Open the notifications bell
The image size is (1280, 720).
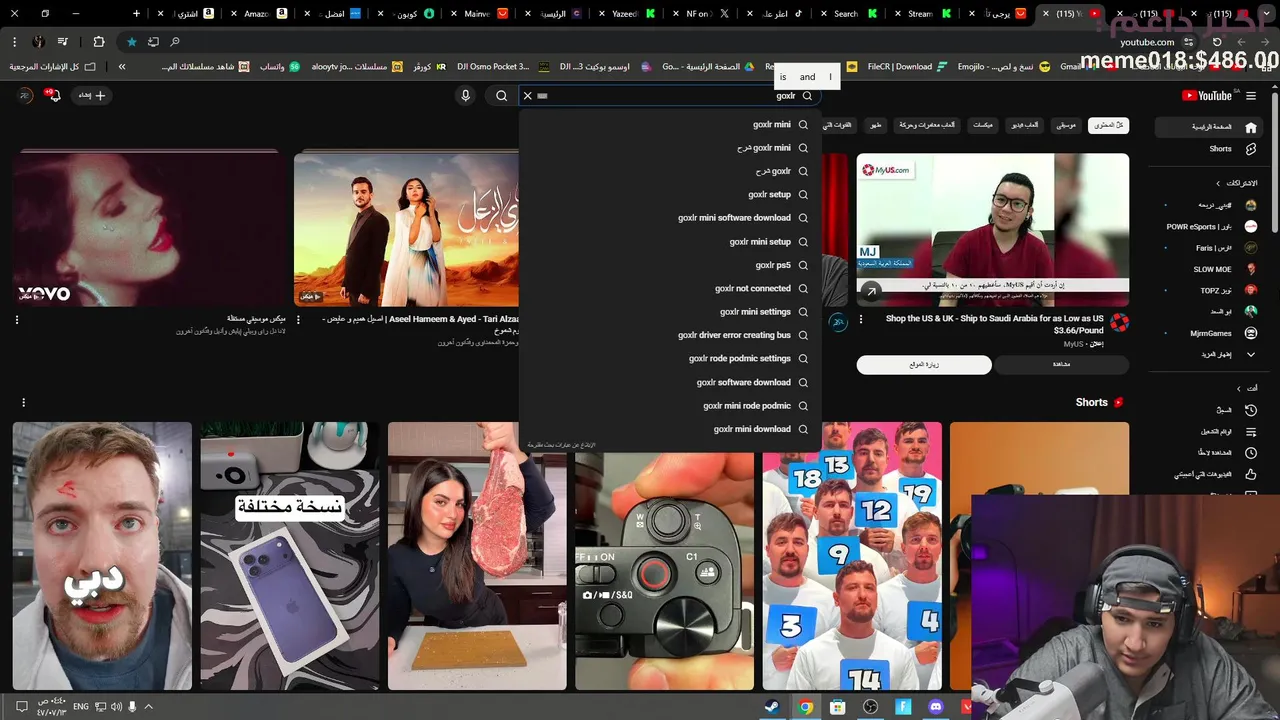[54, 96]
